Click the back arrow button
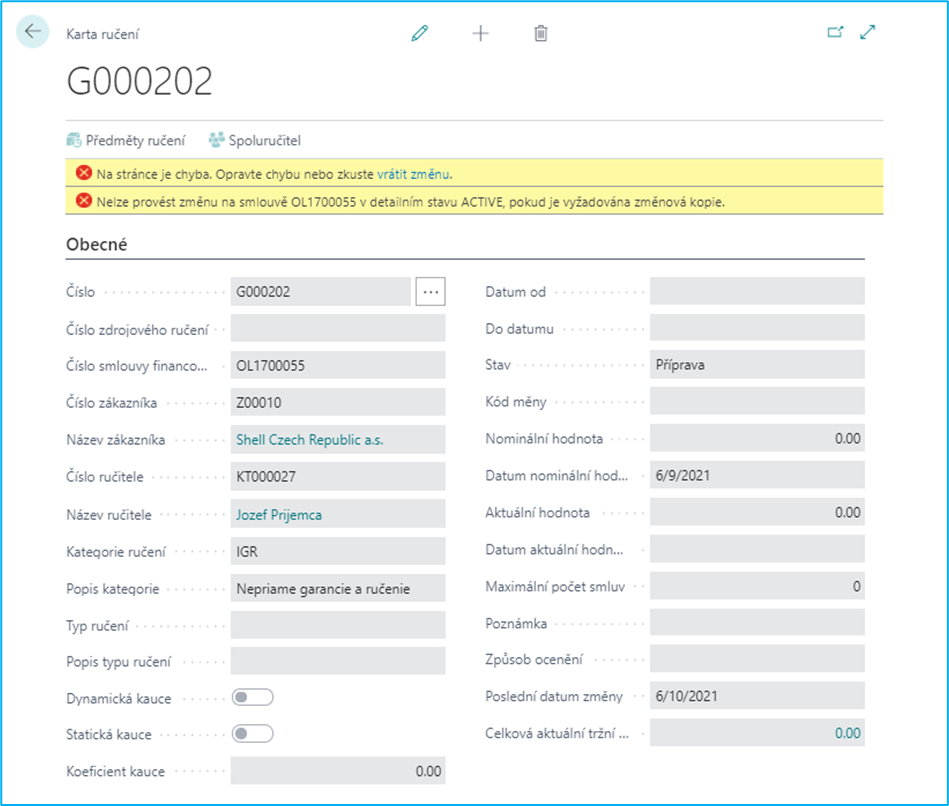Viewport: 949px width, 806px height. [33, 32]
